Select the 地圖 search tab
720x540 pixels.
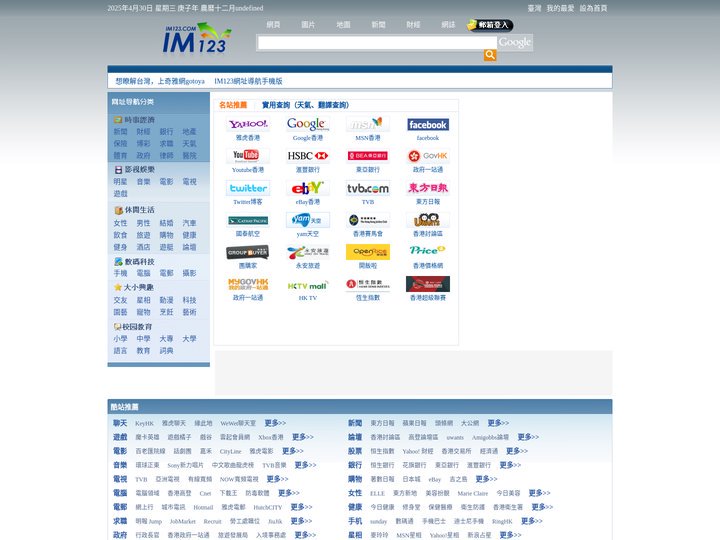click(x=343, y=24)
